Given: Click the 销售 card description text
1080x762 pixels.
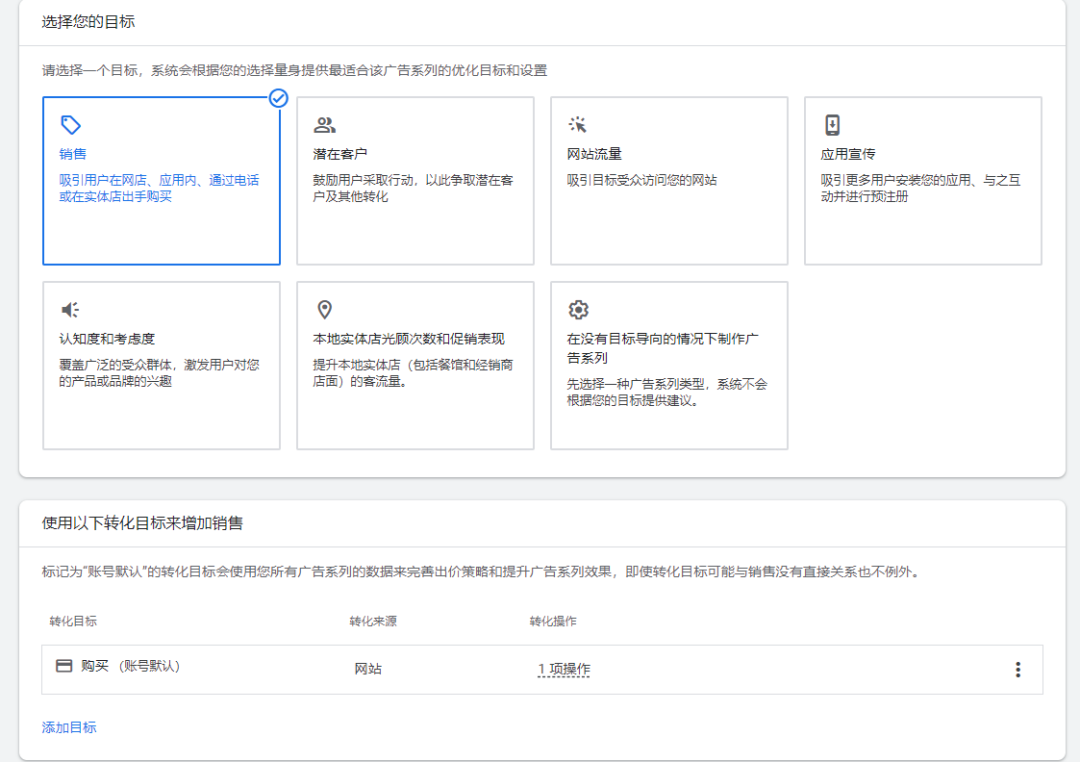Looking at the screenshot, I should 159,188.
